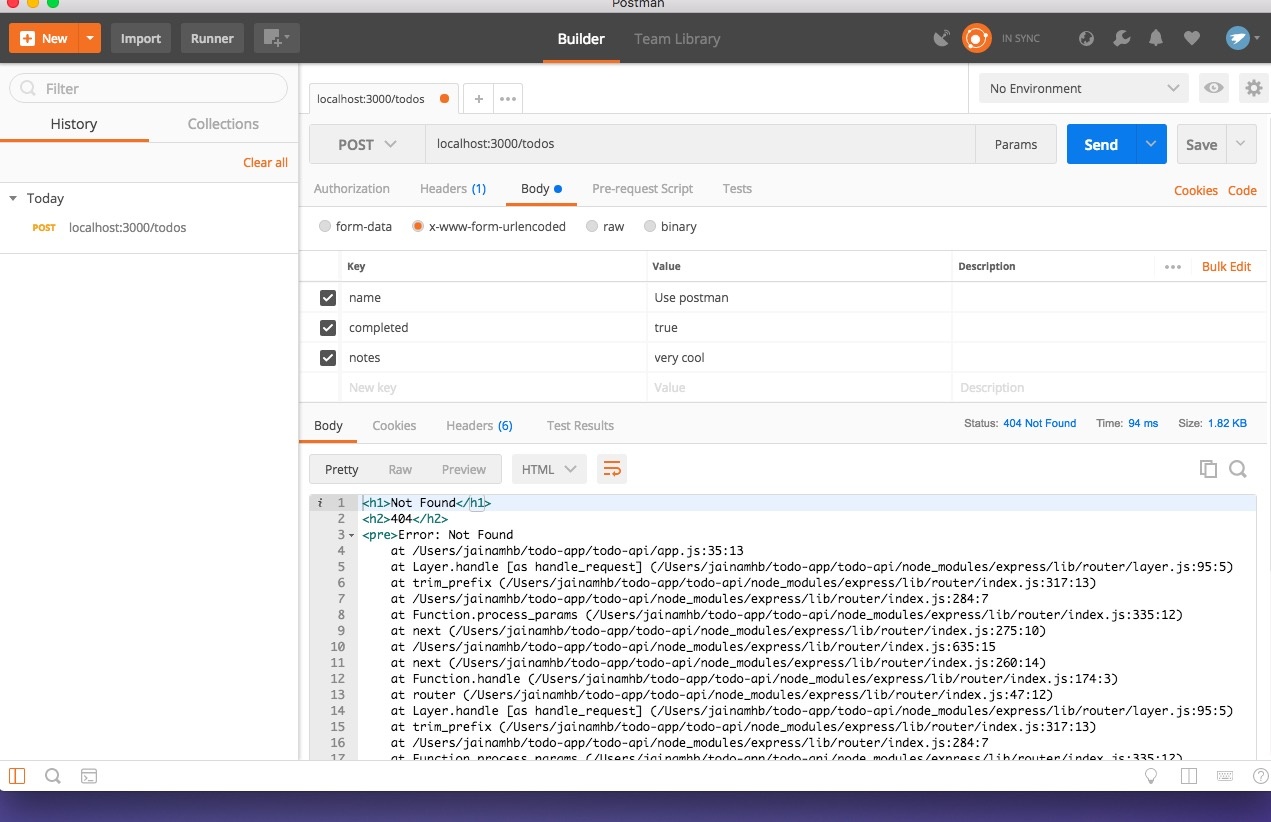This screenshot has height=822, width=1271.
Task: Uncheck the 'completed' parameter checkbox
Action: pyautogui.click(x=328, y=328)
